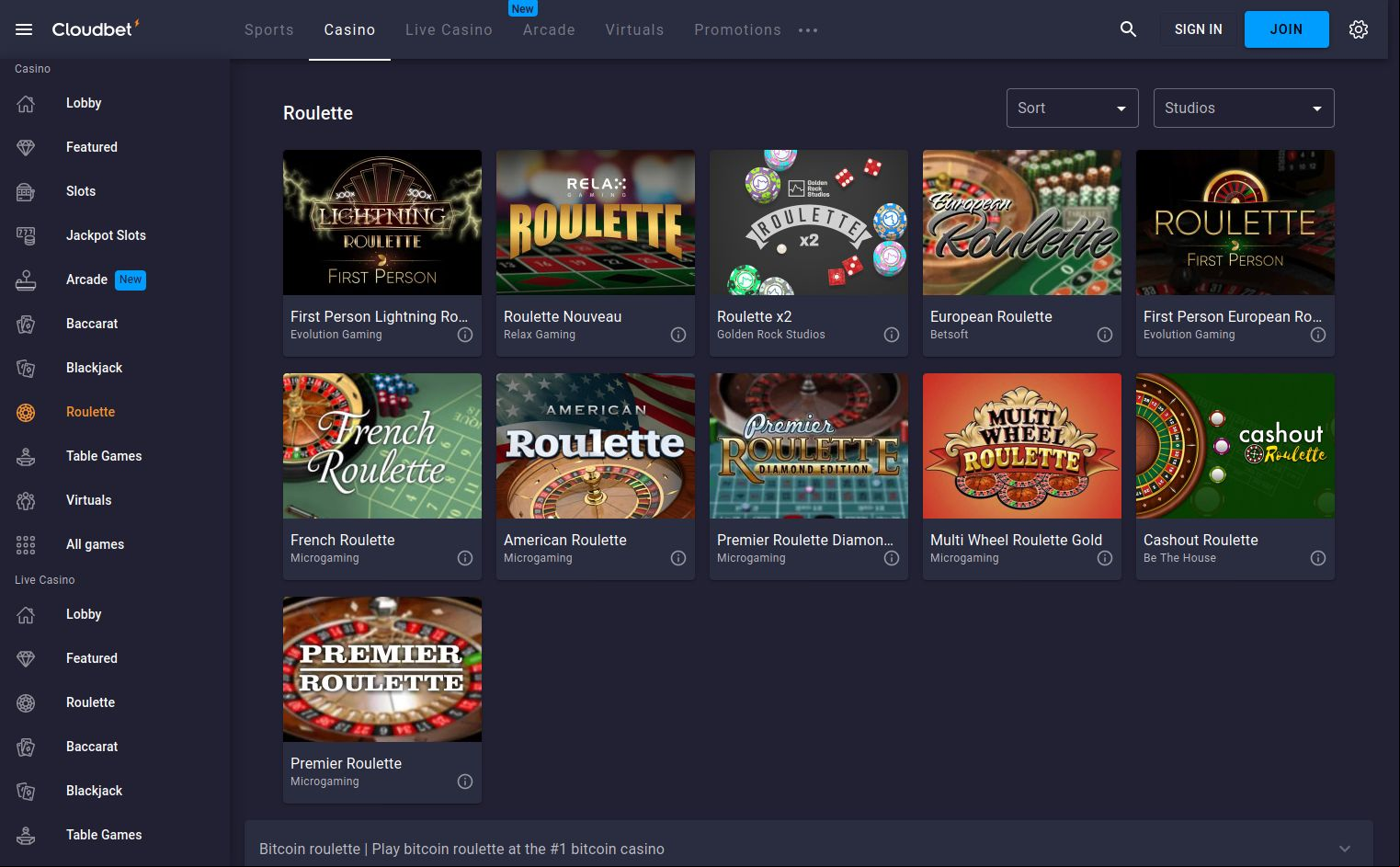Click the blue JOIN button

click(1286, 29)
